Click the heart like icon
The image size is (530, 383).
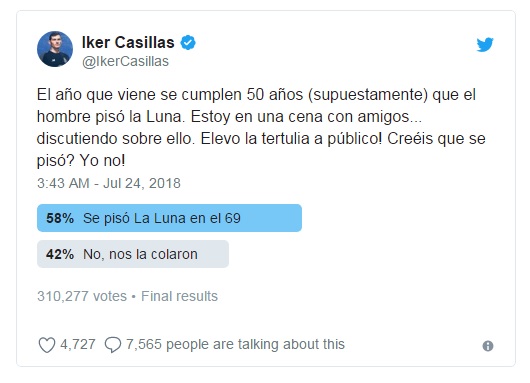[x=47, y=345]
